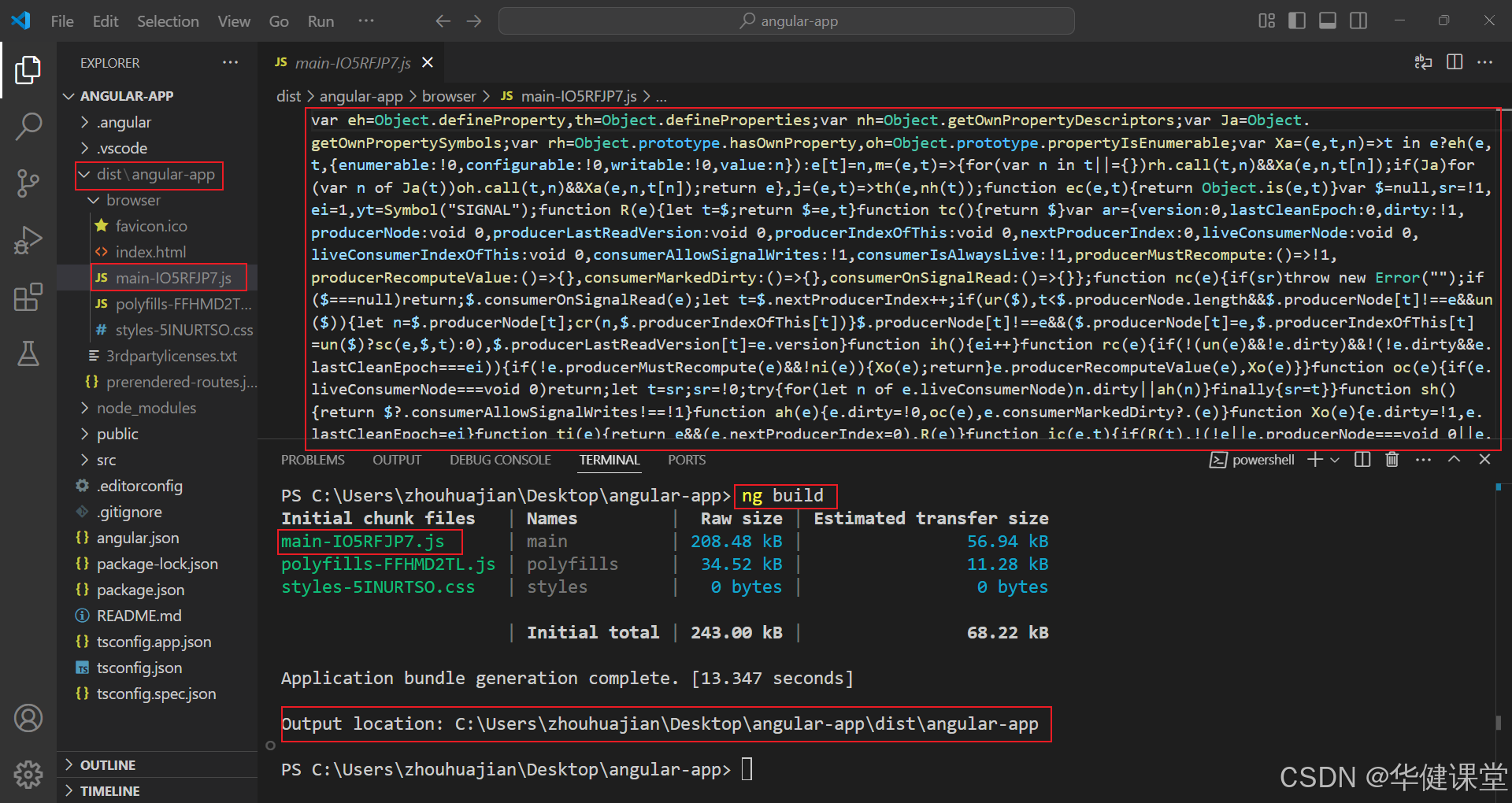Click main-IO5RFJP7.js link in terminal output
The height and width of the screenshot is (803, 1512).
tap(362, 542)
